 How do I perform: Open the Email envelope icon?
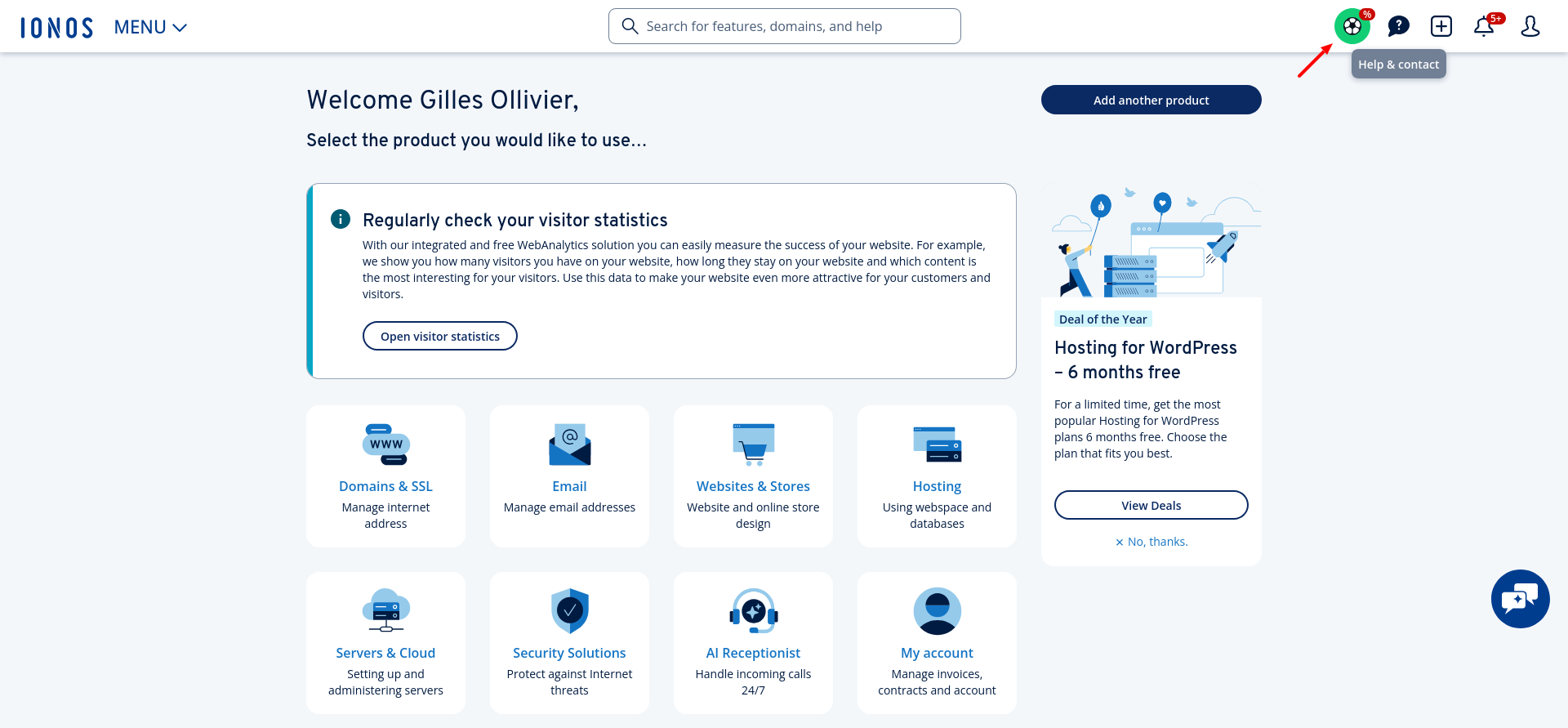click(x=569, y=444)
